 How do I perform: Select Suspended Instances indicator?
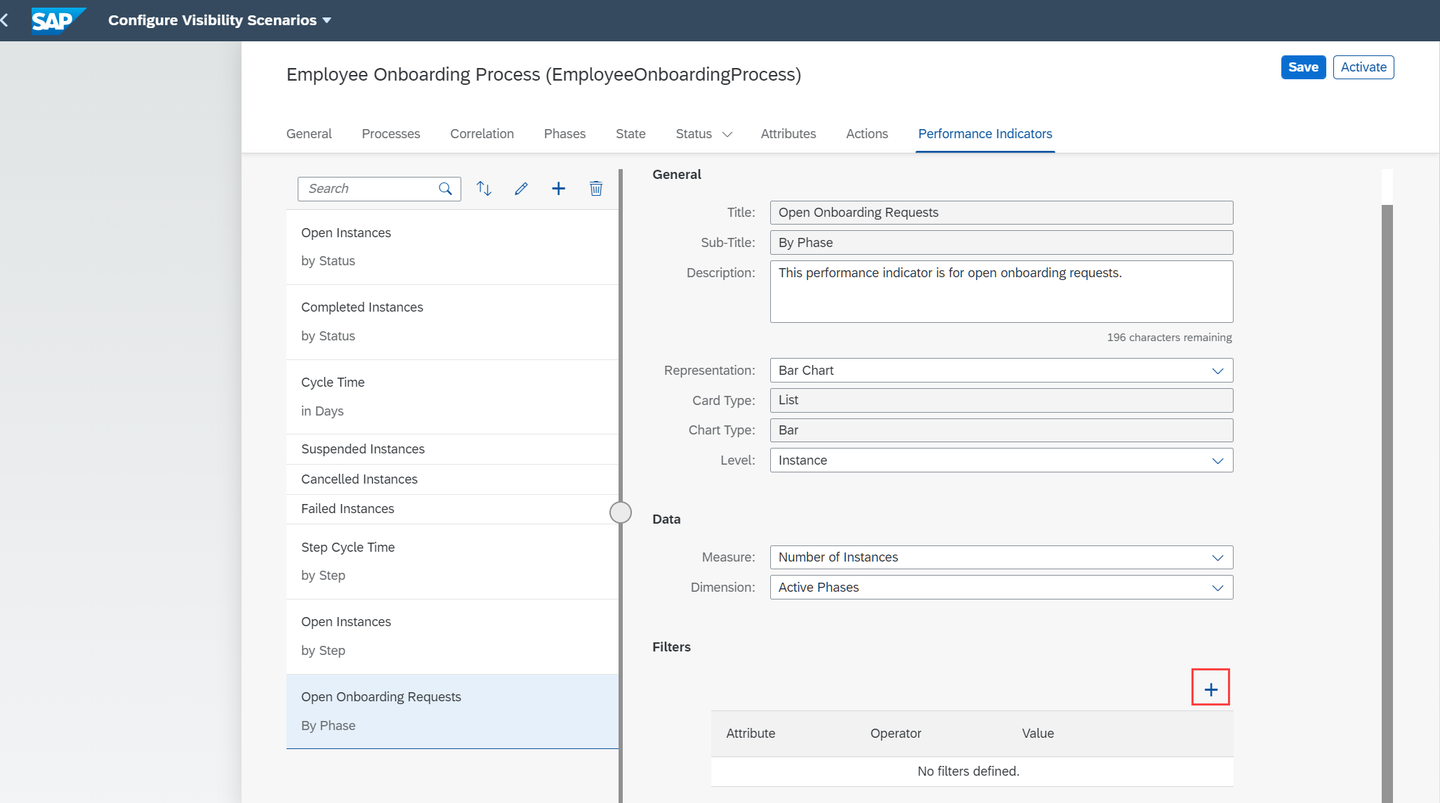point(452,449)
